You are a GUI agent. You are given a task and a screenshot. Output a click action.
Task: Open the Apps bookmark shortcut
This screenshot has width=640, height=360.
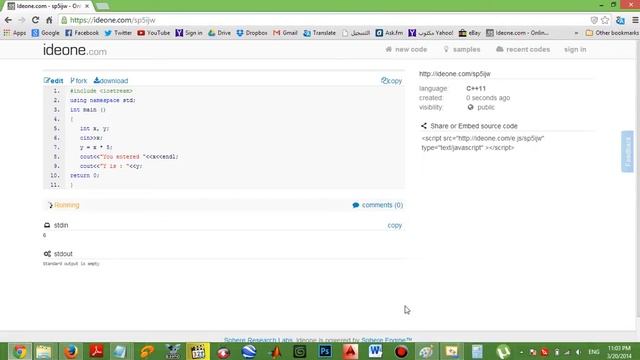[15, 33]
